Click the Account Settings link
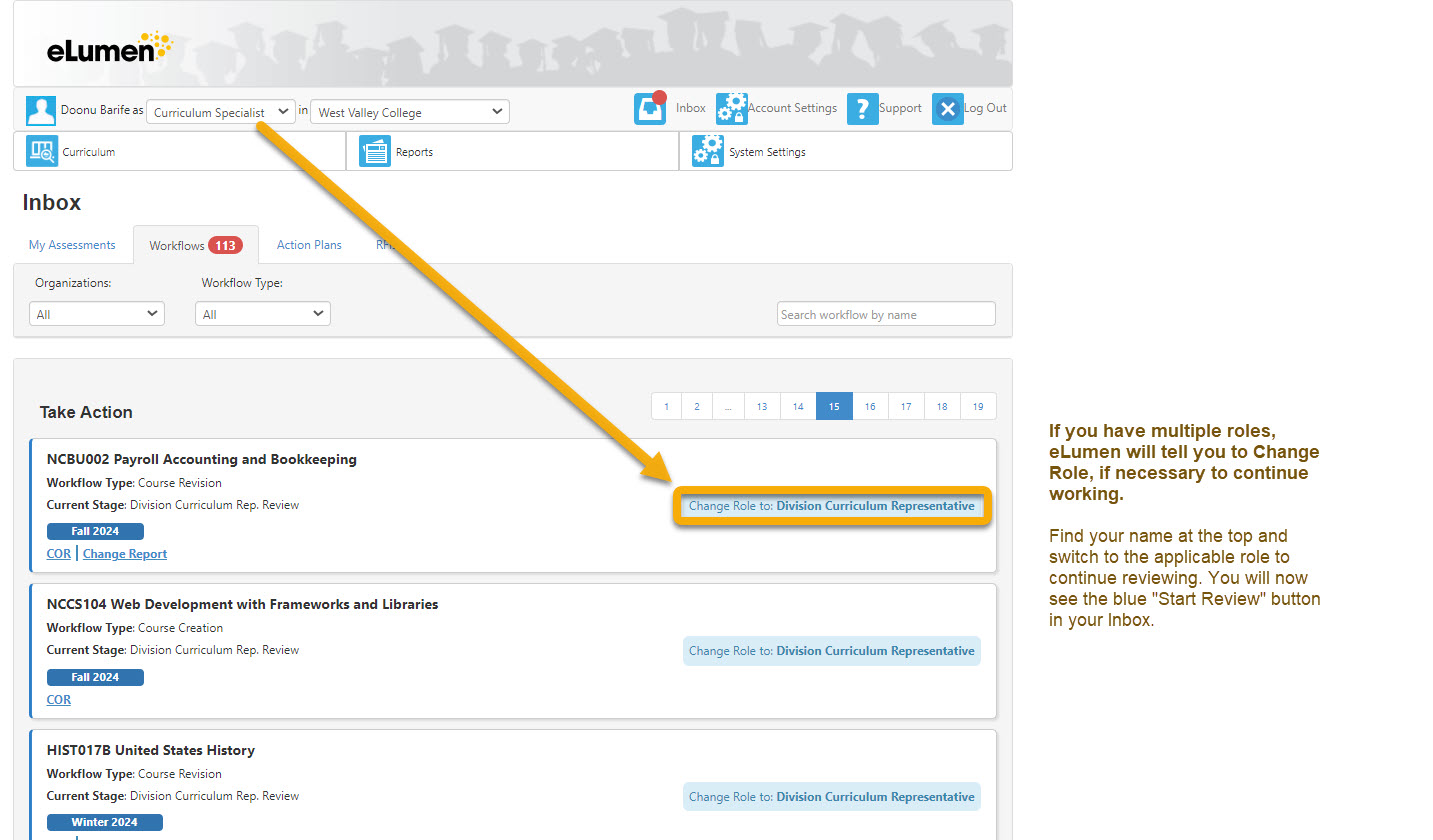This screenshot has width=1433, height=840. pyautogui.click(x=792, y=108)
